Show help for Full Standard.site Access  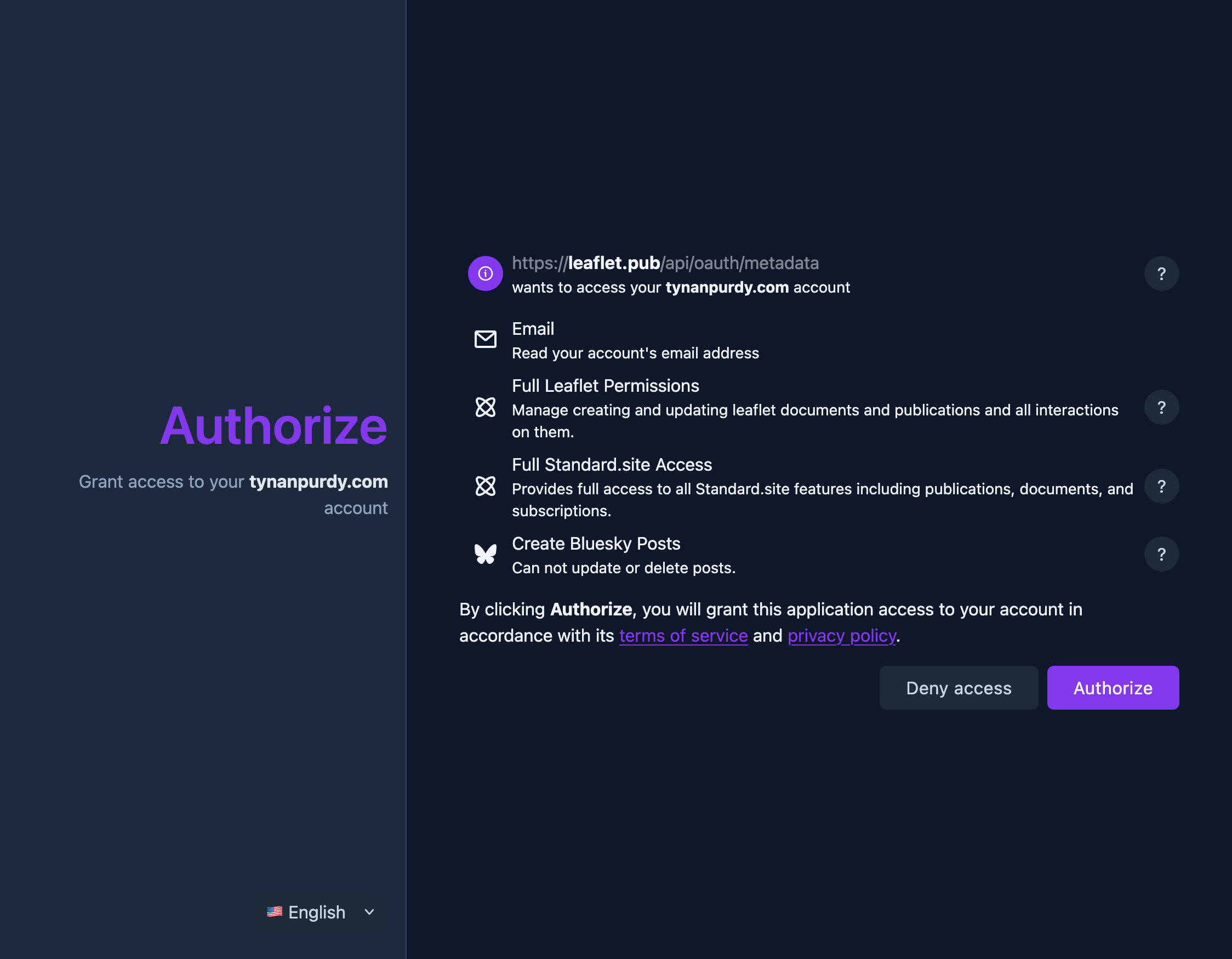(x=1161, y=486)
